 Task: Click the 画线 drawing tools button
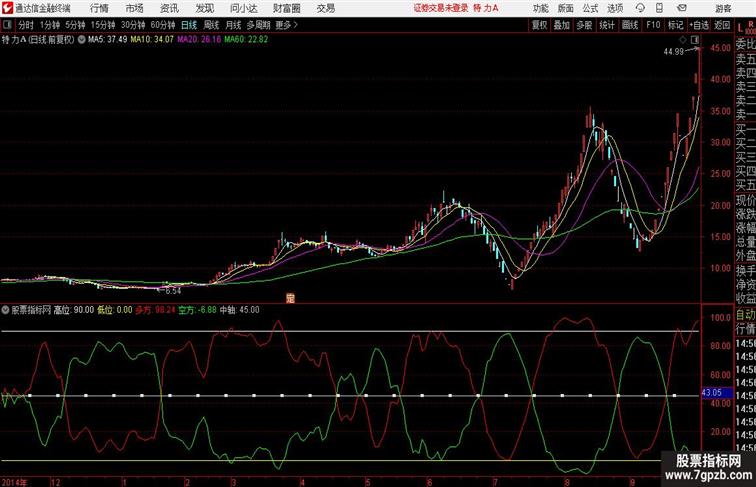coord(630,25)
